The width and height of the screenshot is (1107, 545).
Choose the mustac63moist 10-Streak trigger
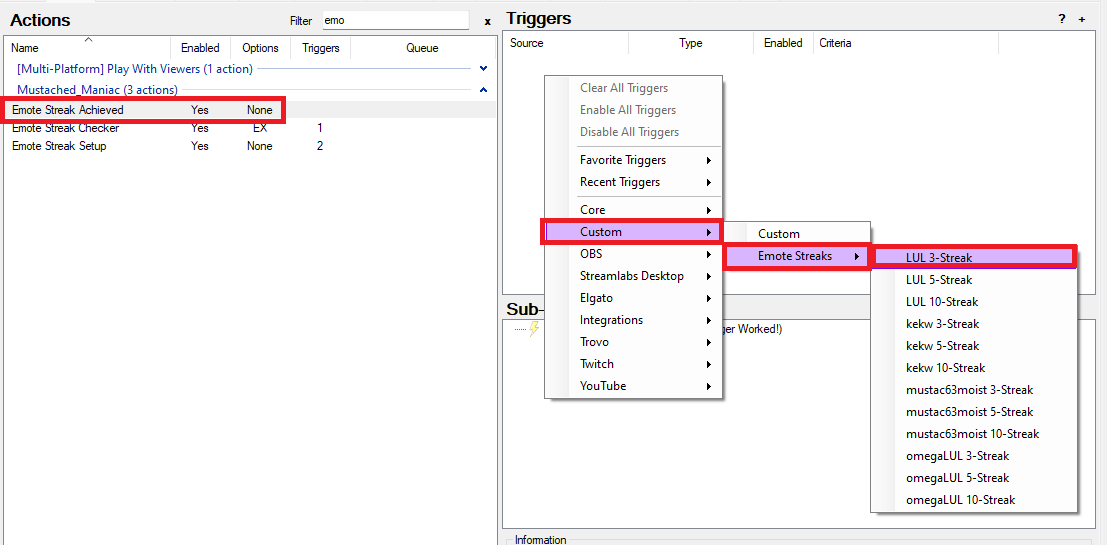click(x=974, y=433)
